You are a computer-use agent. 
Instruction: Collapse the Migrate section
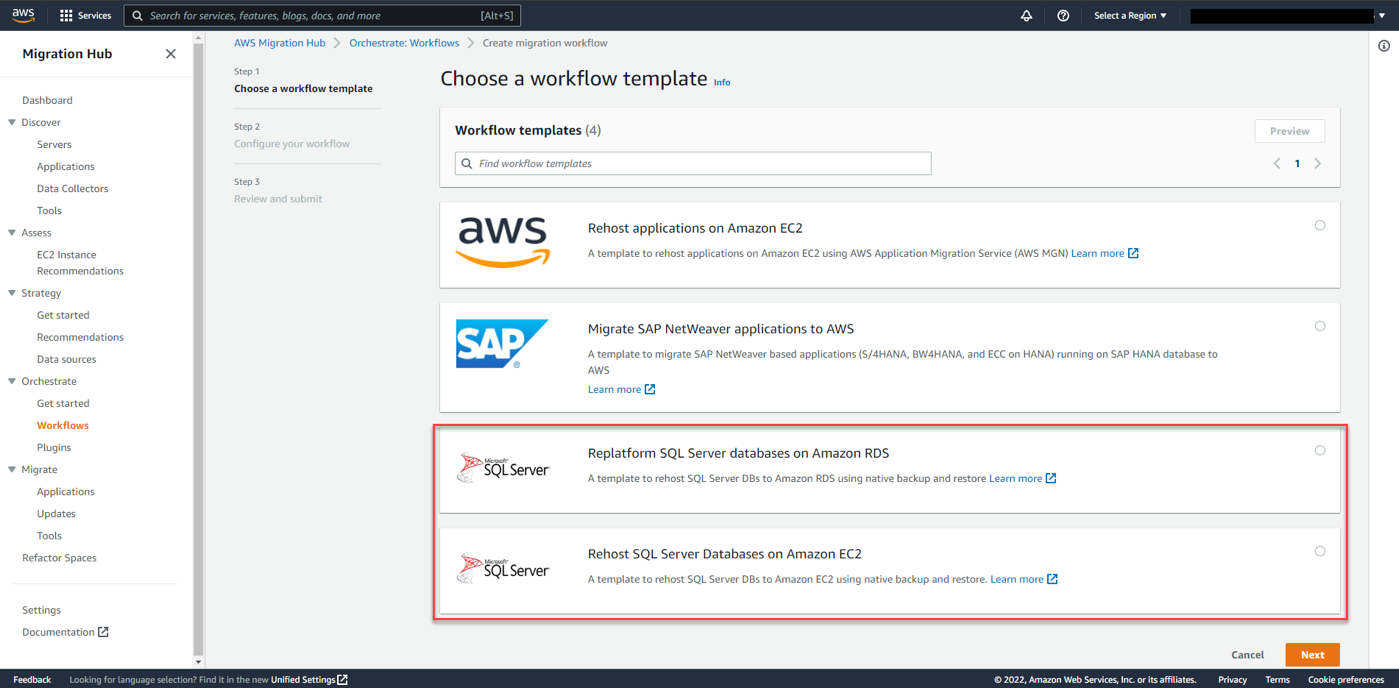pos(12,469)
